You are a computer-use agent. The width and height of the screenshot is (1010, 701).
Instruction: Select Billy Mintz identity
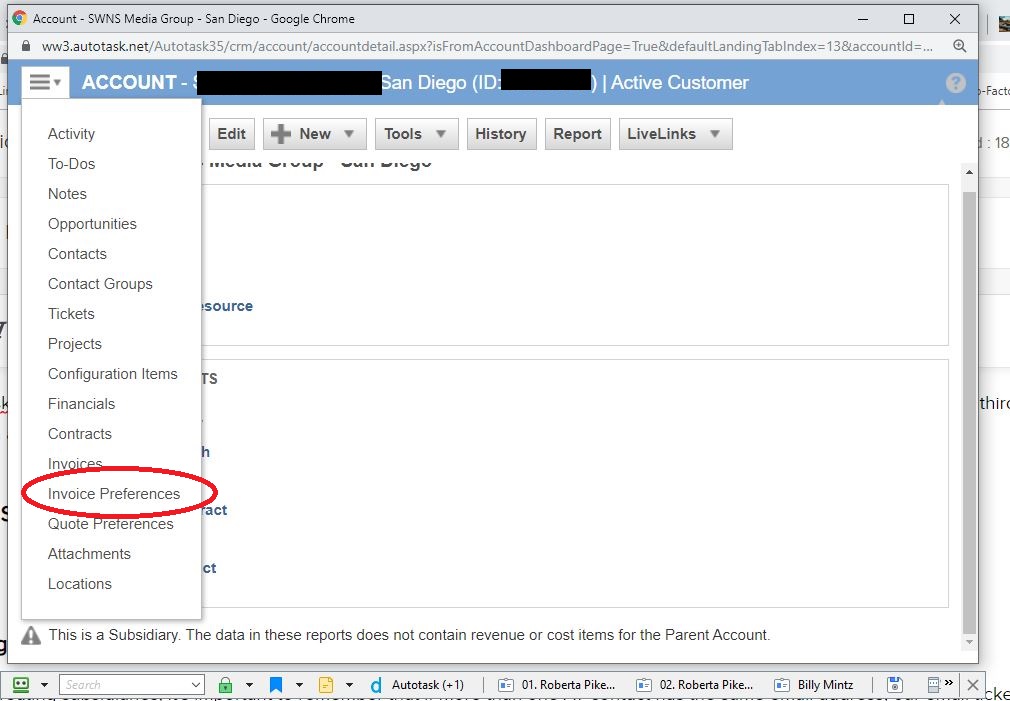point(814,684)
